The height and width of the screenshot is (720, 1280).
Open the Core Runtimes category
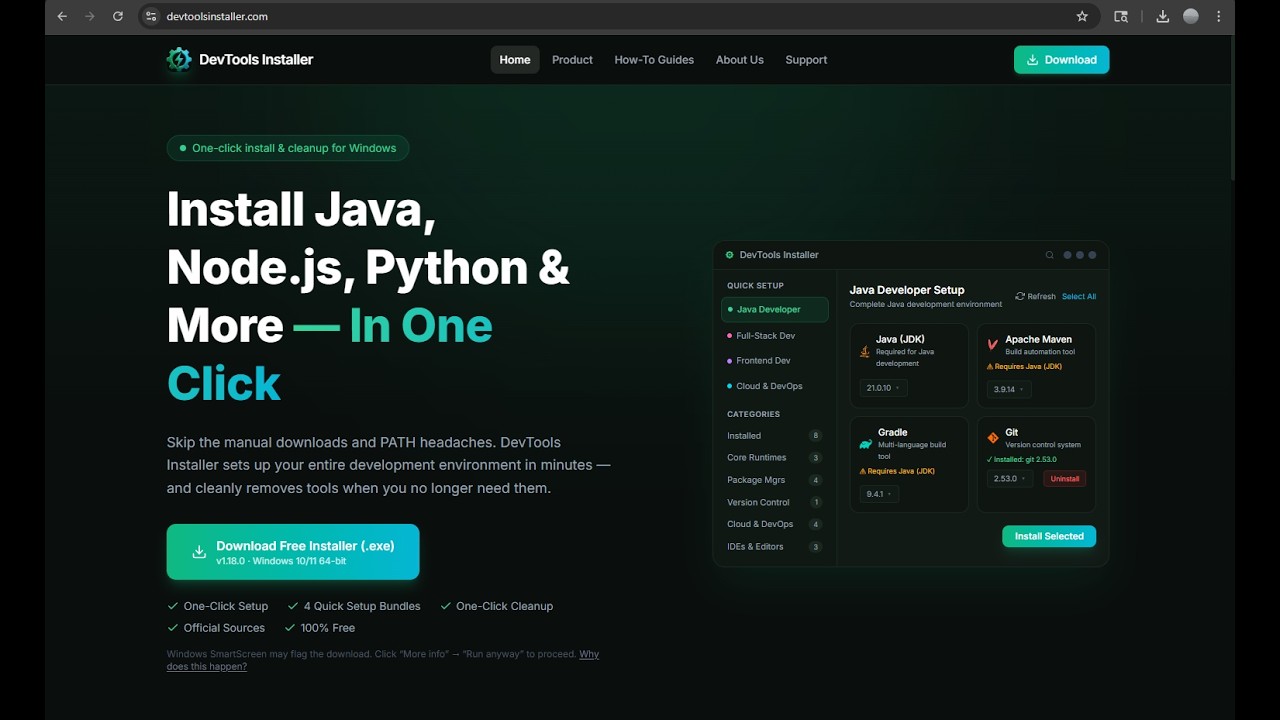775,458
